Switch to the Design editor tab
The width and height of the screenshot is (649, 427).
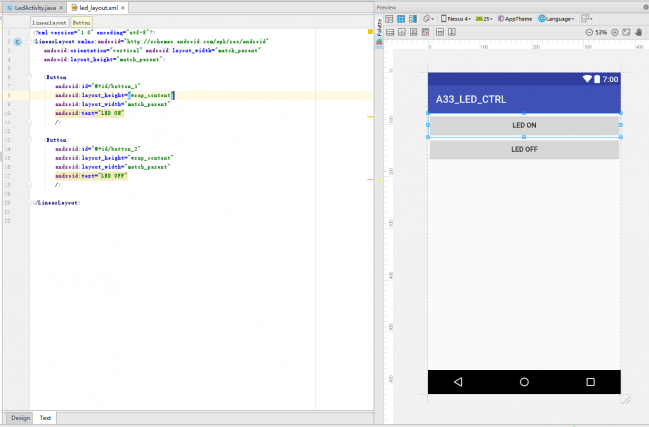[20, 418]
